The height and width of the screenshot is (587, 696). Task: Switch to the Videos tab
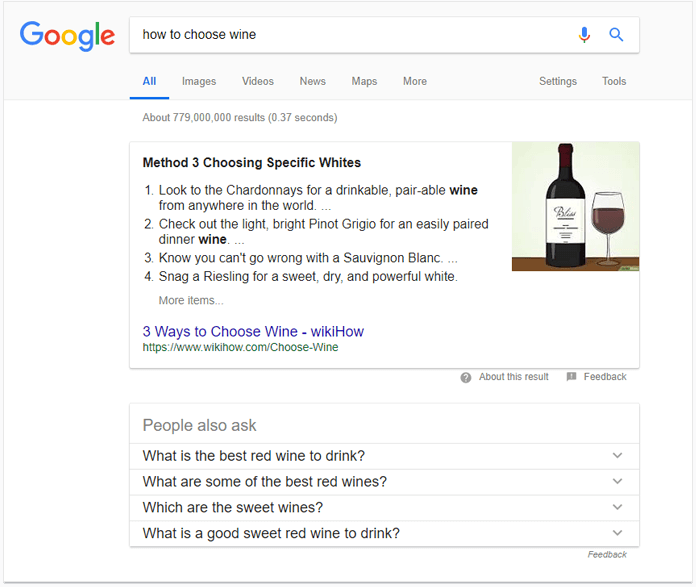click(x=257, y=81)
